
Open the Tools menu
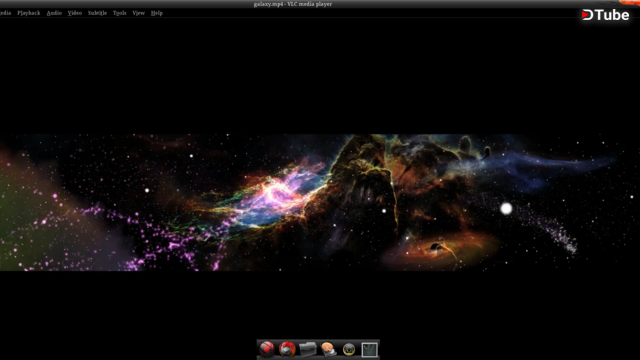(120, 13)
